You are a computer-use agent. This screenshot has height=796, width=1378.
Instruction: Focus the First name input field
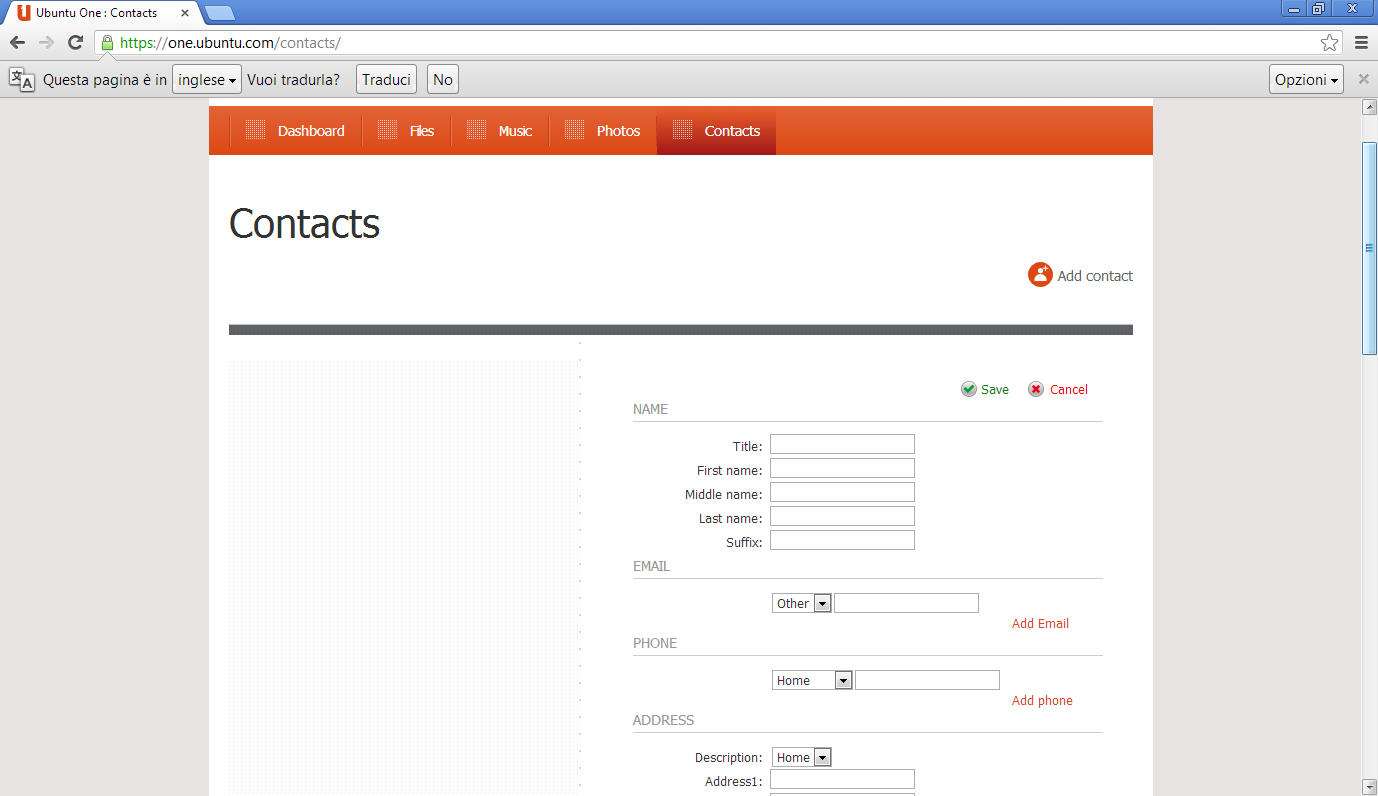[x=842, y=468]
